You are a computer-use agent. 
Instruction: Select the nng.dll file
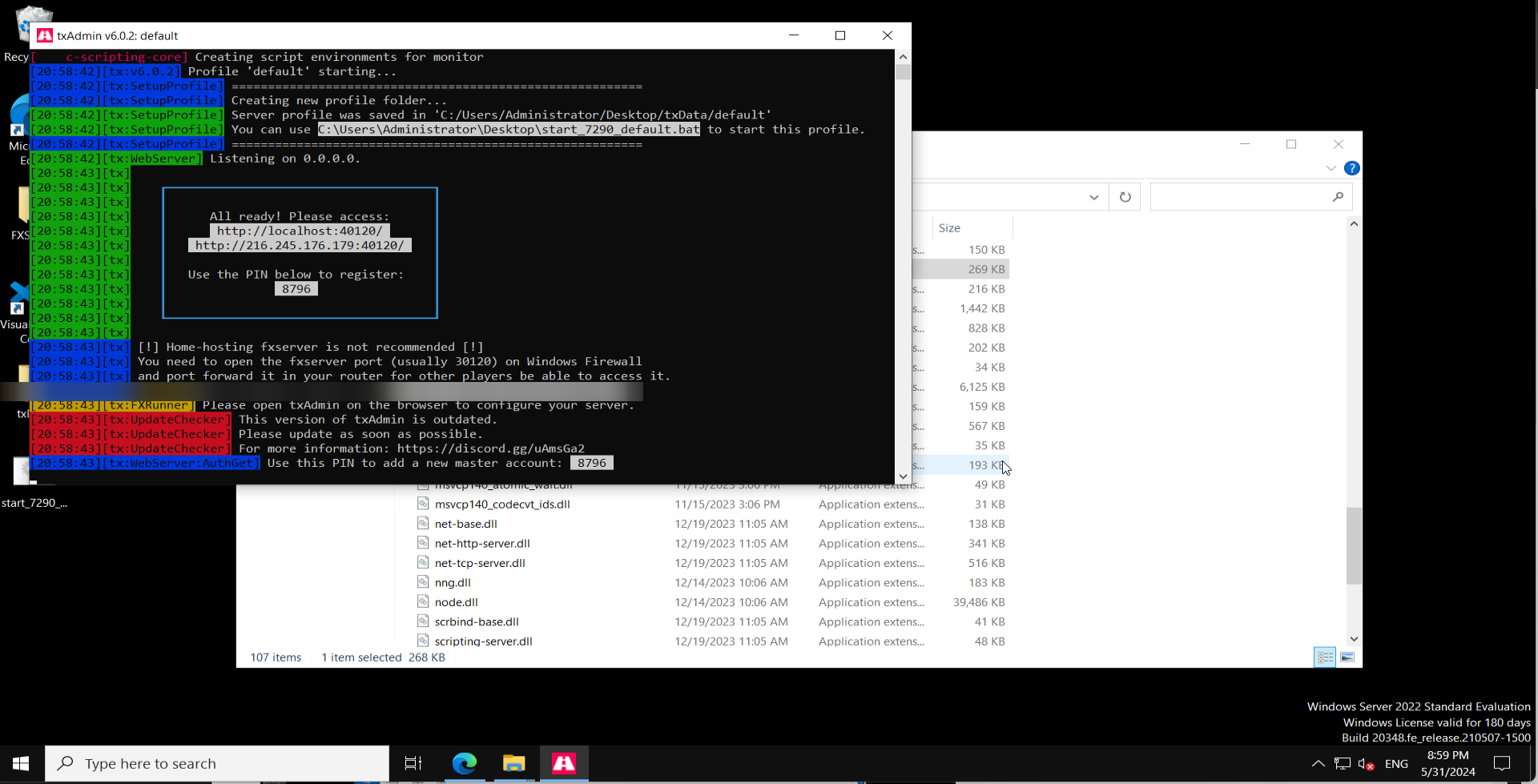453,583
